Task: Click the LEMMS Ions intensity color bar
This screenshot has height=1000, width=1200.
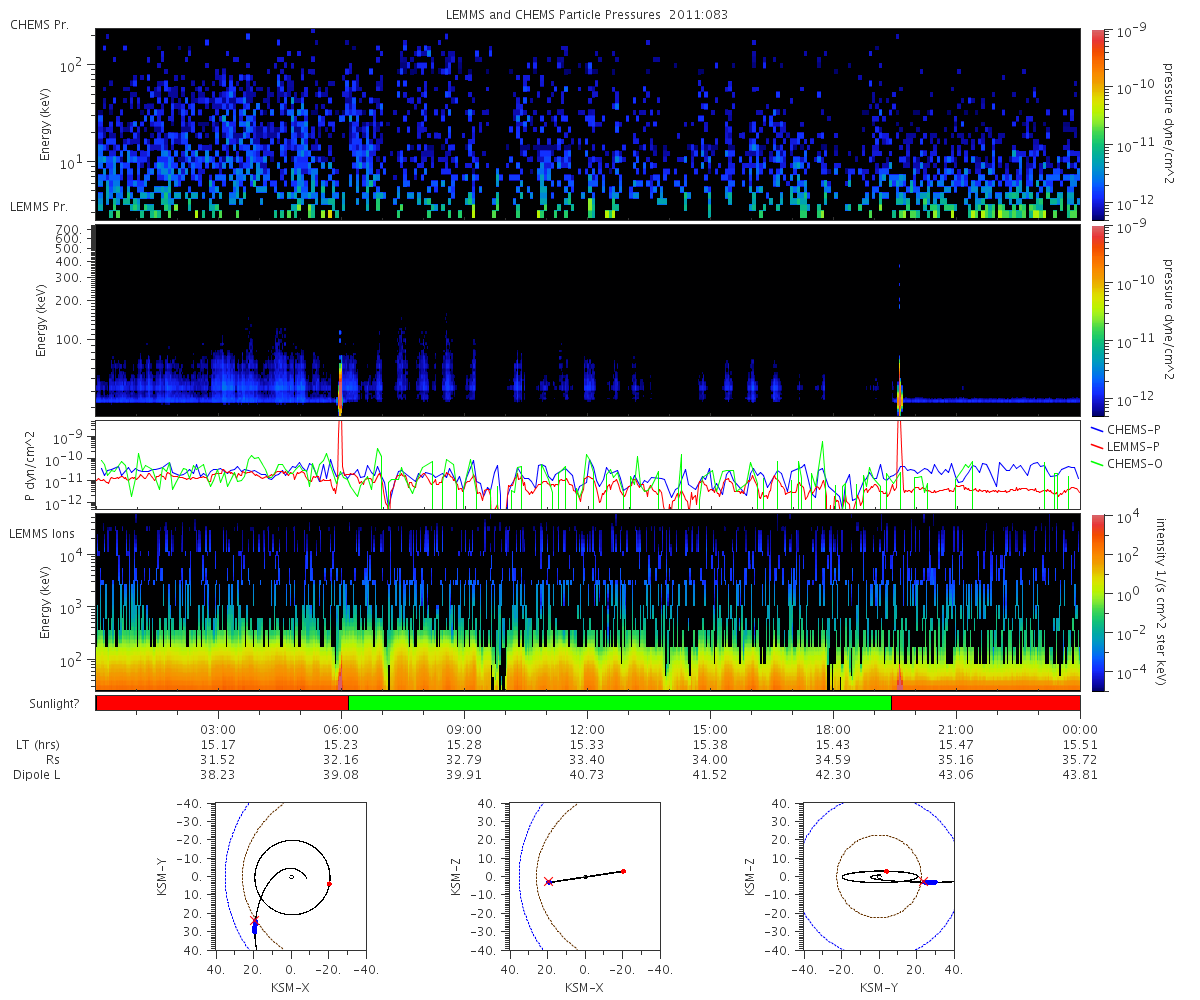Action: pos(1097,603)
